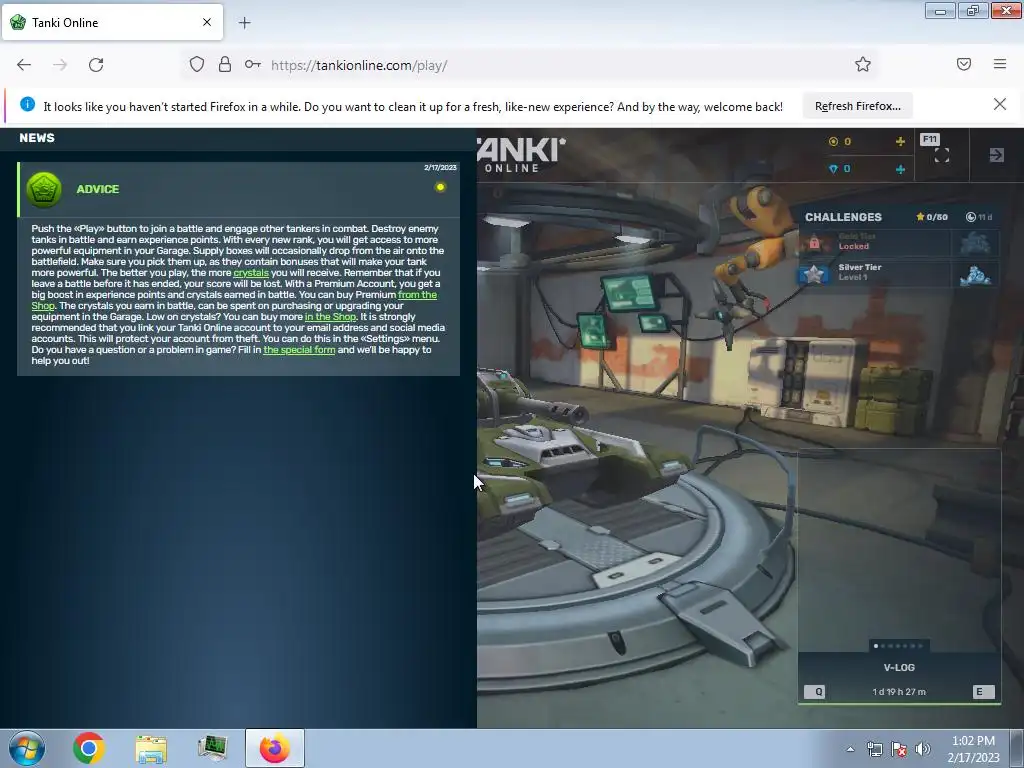Screen dimensions: 1024x768
Task: Click the challenges star count 0/50
Action: (x=932, y=217)
